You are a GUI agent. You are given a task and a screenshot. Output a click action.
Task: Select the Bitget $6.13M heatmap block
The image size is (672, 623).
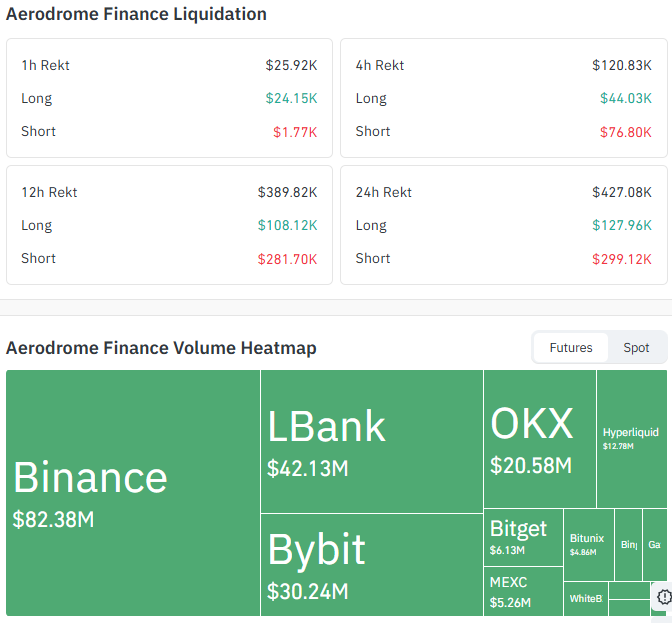tap(523, 537)
